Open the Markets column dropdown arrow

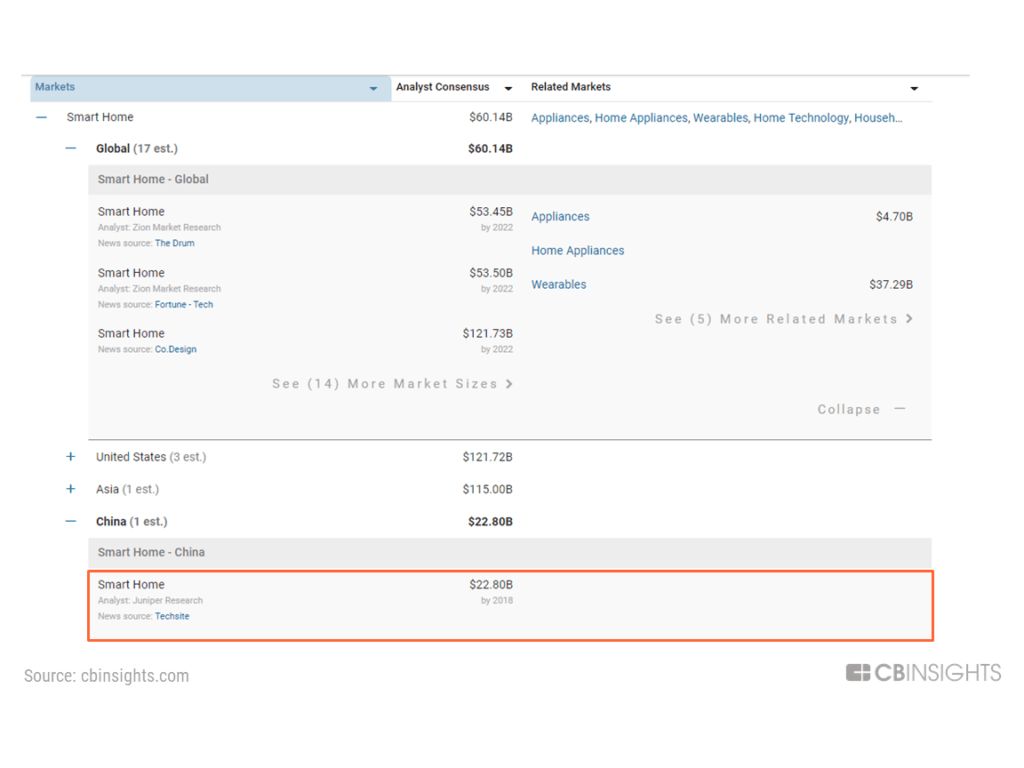click(373, 88)
